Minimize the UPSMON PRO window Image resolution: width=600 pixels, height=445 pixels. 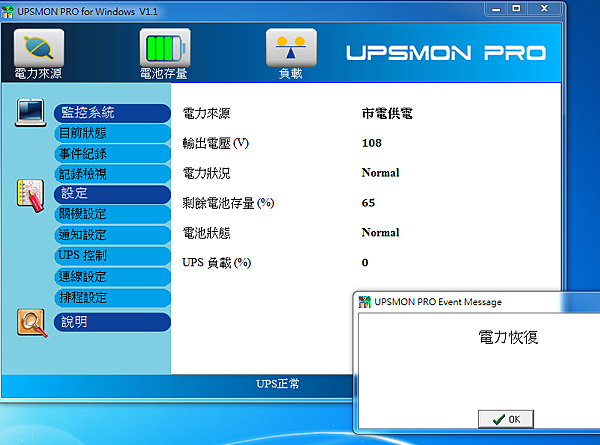pyautogui.click(x=496, y=9)
